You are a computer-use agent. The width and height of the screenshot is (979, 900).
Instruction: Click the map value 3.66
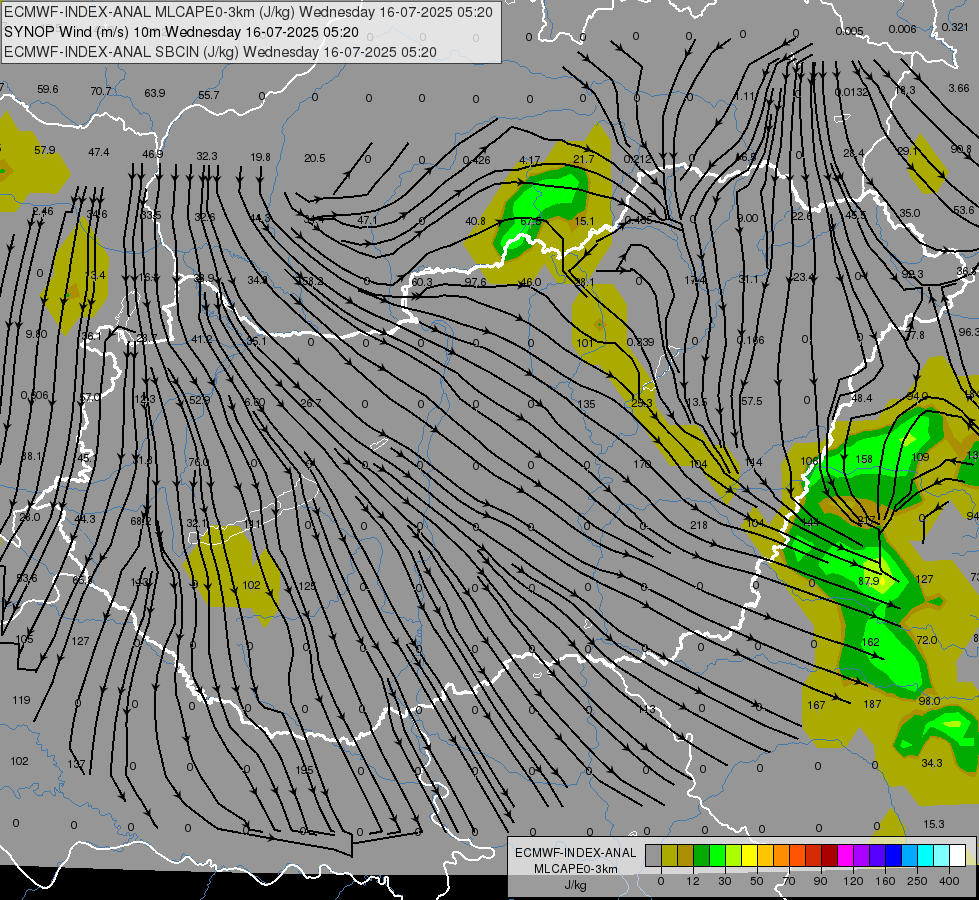pyautogui.click(x=959, y=89)
